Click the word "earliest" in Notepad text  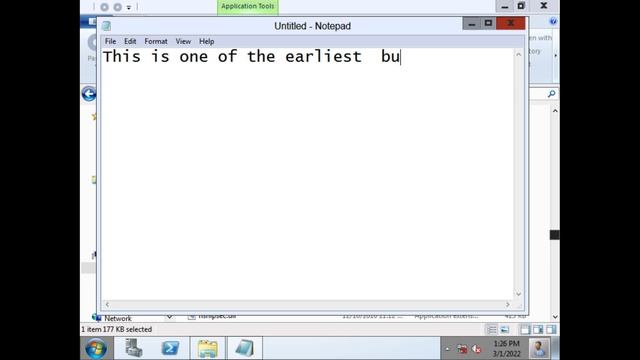(x=323, y=56)
